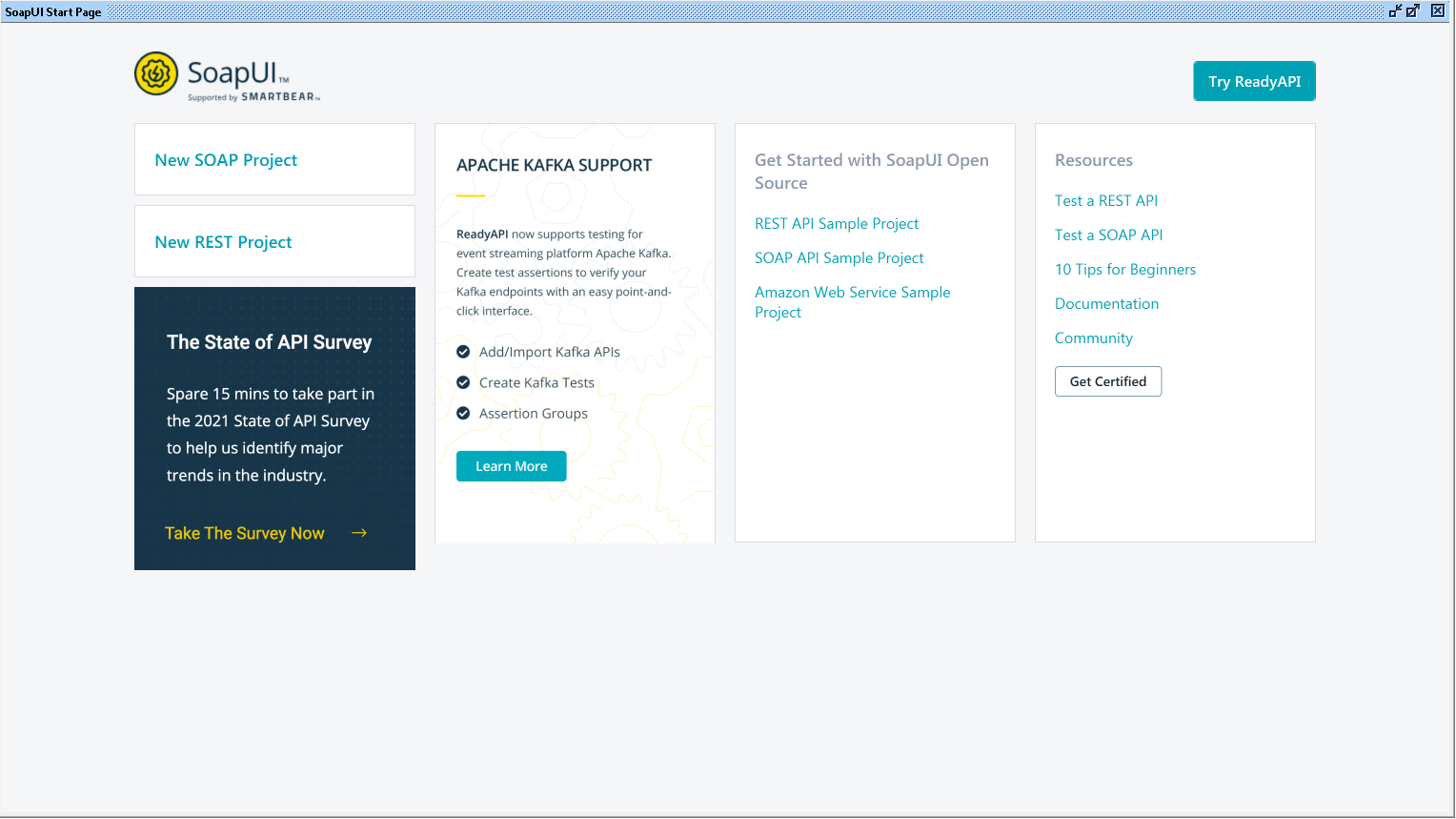Open the REST API Sample Project
The height and width of the screenshot is (819, 1456).
point(837,223)
